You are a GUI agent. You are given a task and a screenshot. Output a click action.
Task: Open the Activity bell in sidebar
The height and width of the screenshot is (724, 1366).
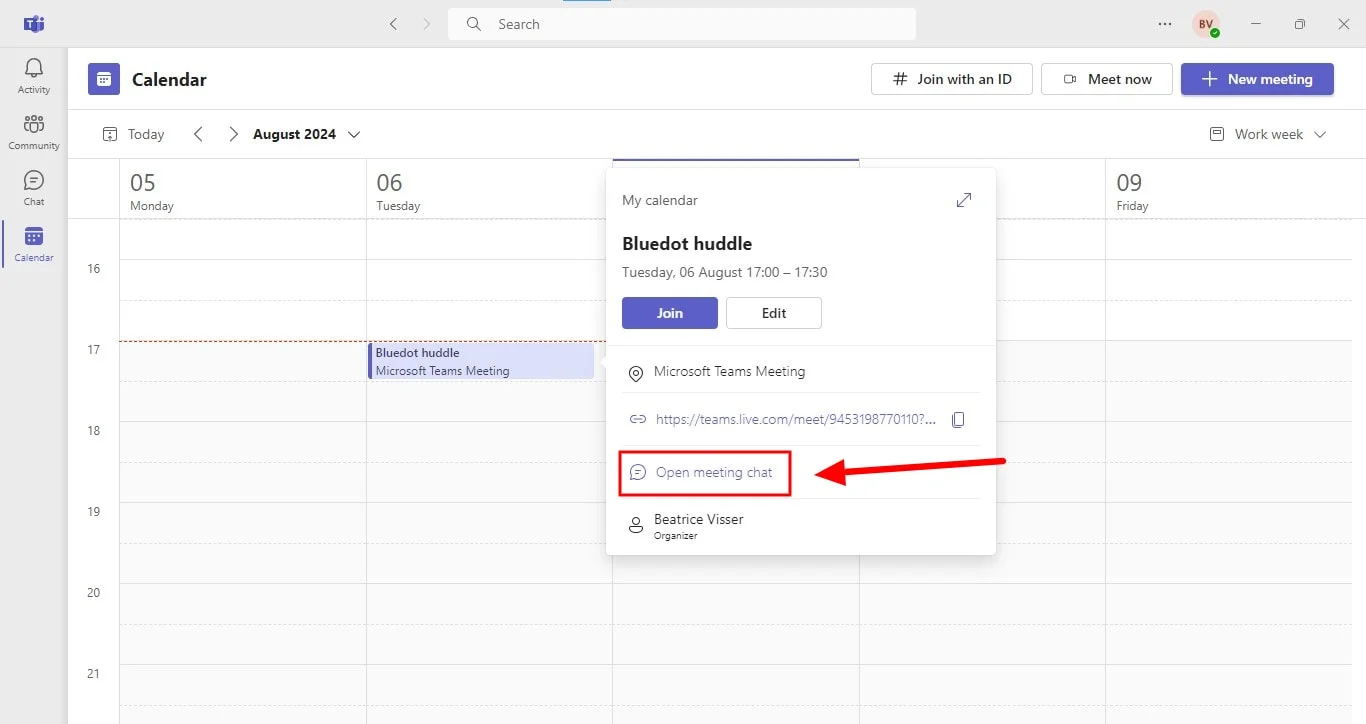tap(34, 76)
